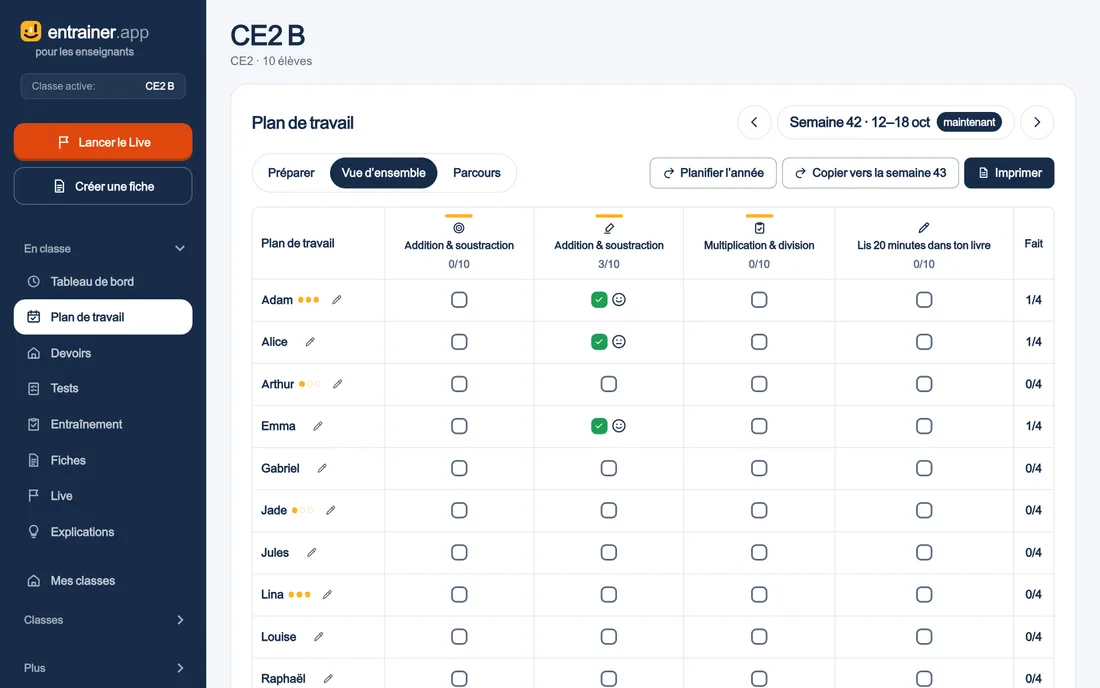
Task: Check Arthur's second Addition & soustraction box
Action: tap(609, 384)
